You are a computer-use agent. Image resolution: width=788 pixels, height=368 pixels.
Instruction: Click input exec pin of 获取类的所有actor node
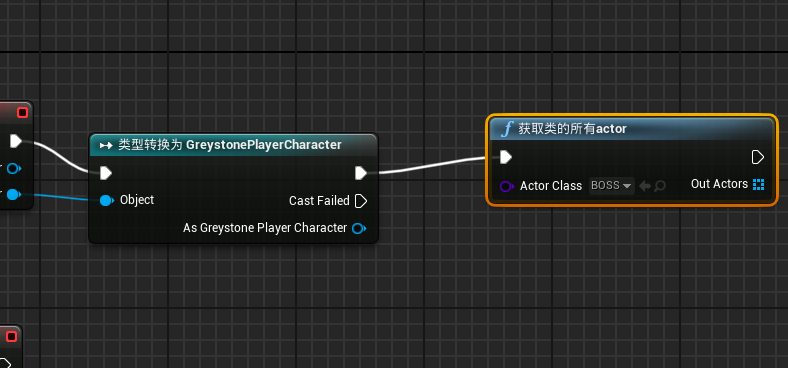pos(506,157)
